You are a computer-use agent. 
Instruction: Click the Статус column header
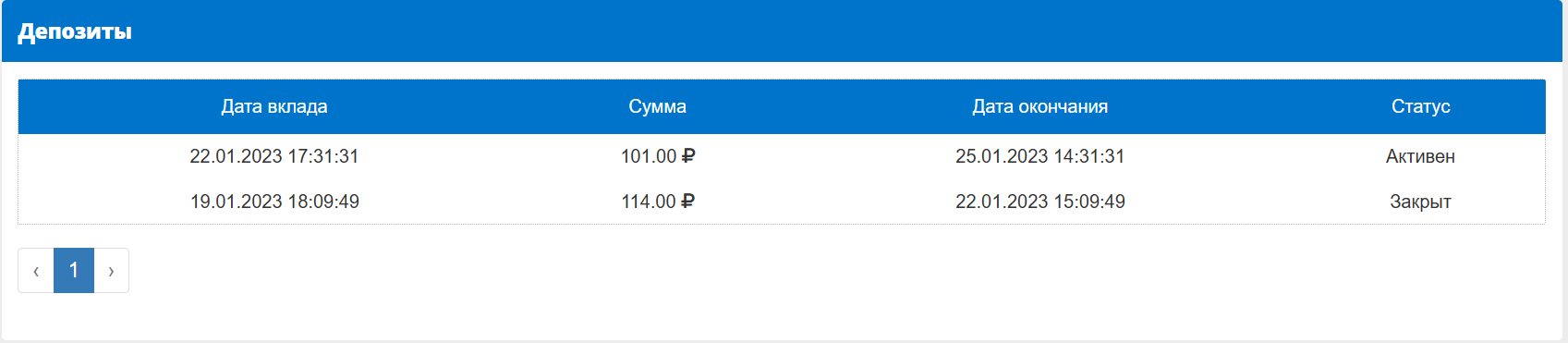coord(1420,106)
